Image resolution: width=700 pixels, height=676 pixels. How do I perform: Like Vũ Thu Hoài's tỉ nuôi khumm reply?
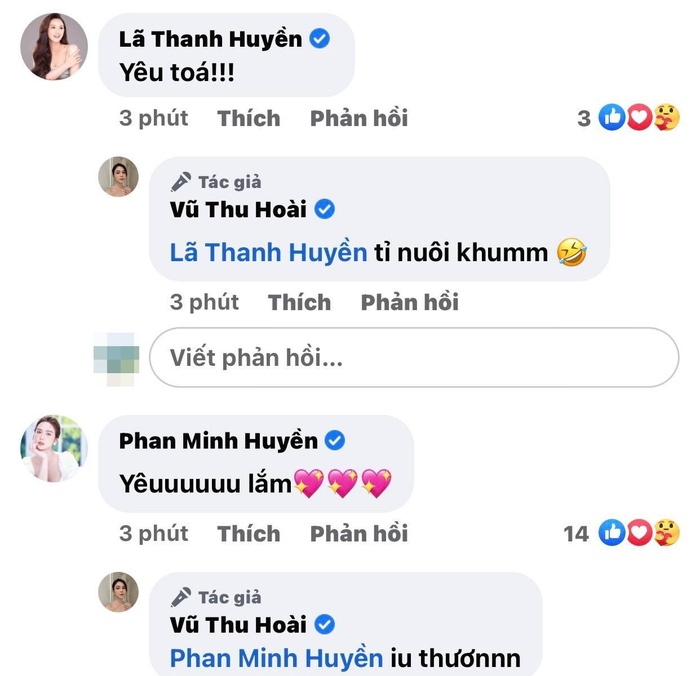(300, 302)
